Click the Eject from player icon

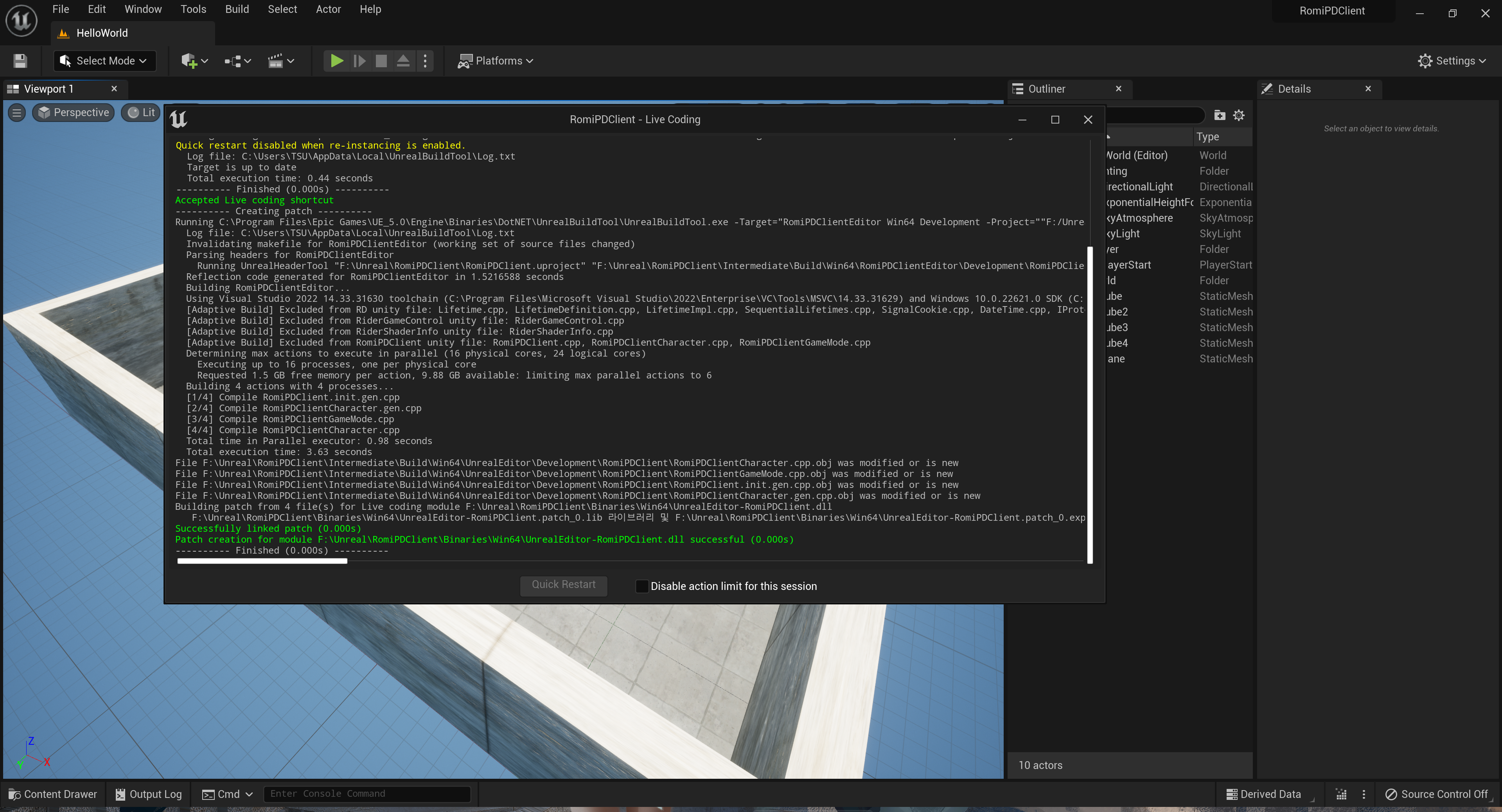click(403, 61)
